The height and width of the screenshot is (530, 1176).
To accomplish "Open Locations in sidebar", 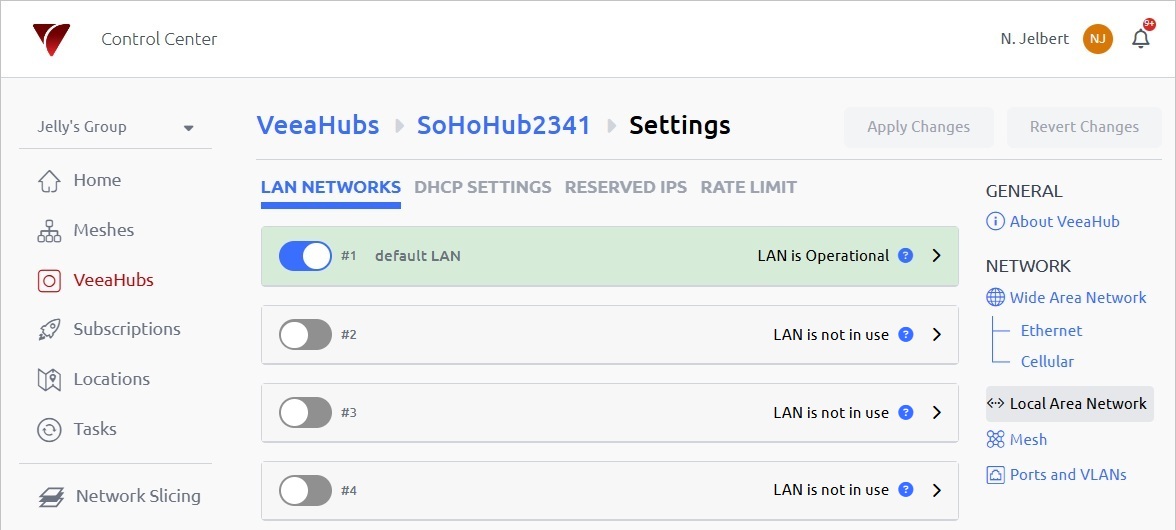I will click(112, 379).
